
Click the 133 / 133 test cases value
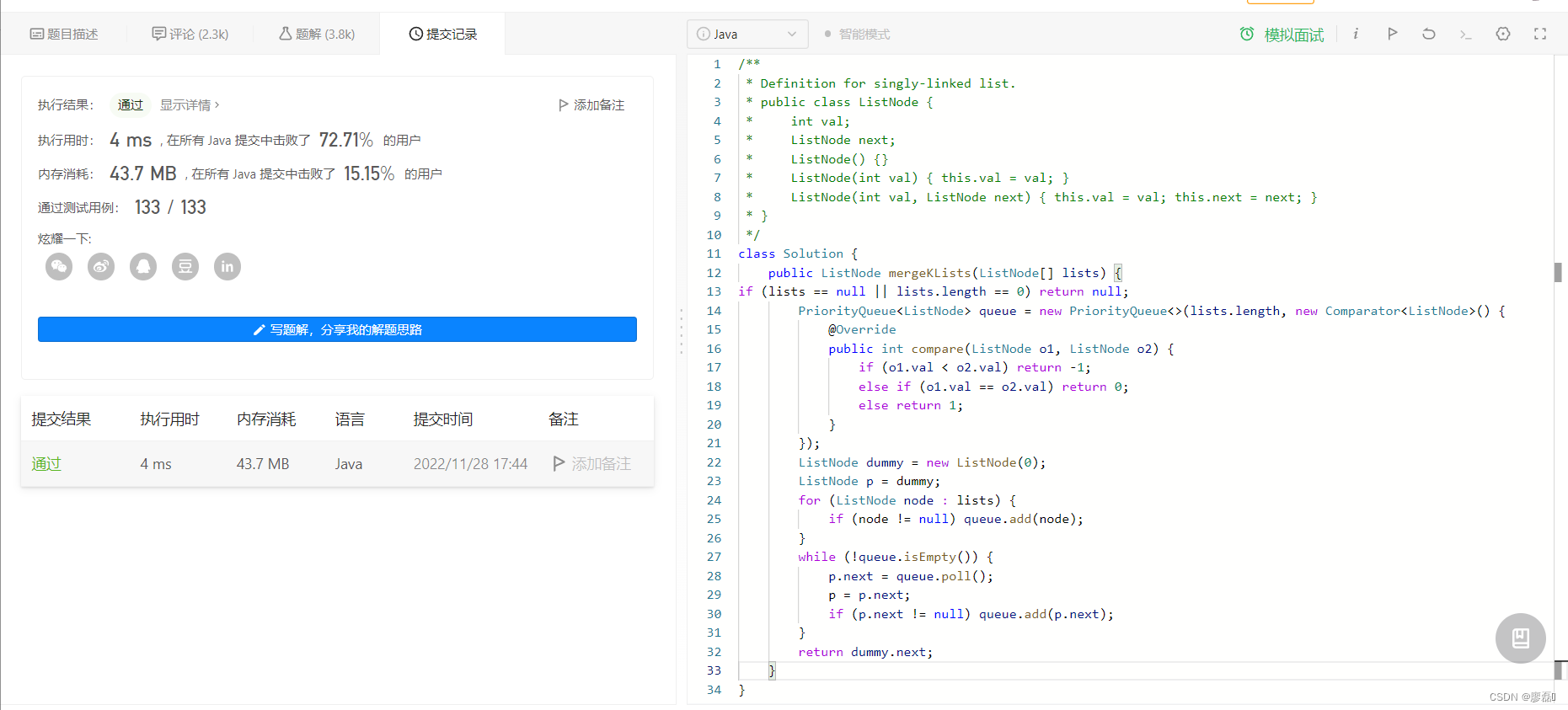[170, 207]
